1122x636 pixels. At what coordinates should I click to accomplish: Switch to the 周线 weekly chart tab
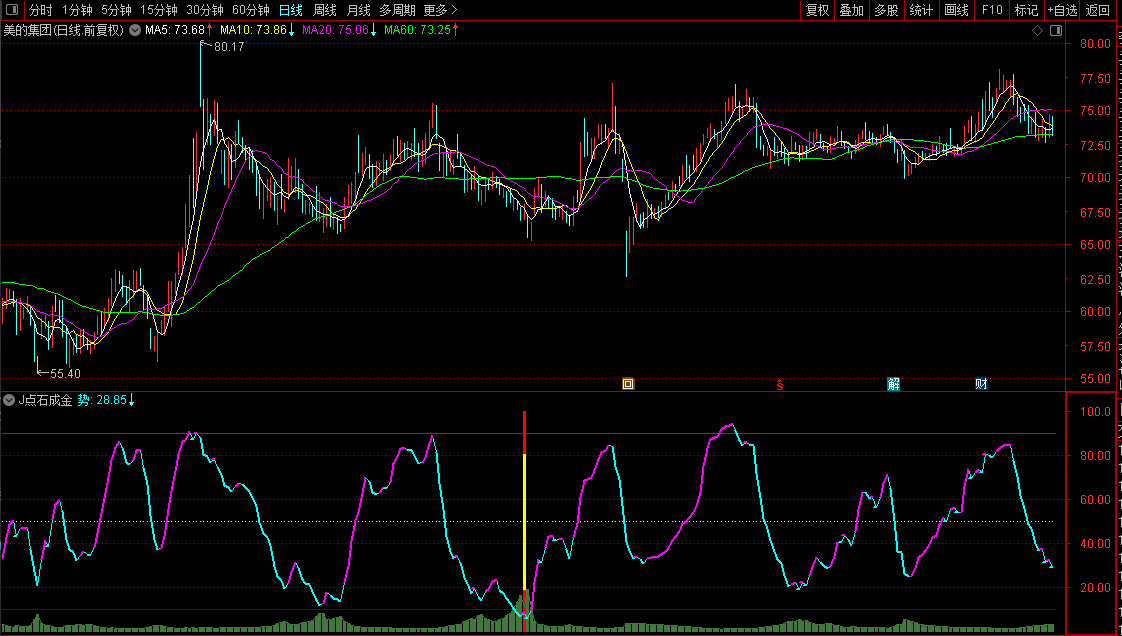pos(325,10)
